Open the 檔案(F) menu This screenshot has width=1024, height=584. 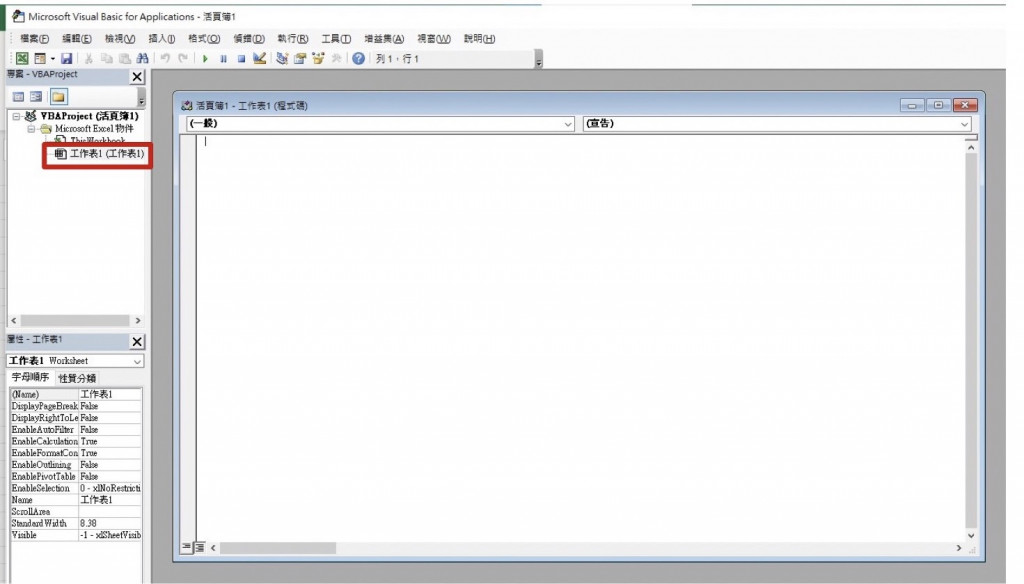click(35, 39)
